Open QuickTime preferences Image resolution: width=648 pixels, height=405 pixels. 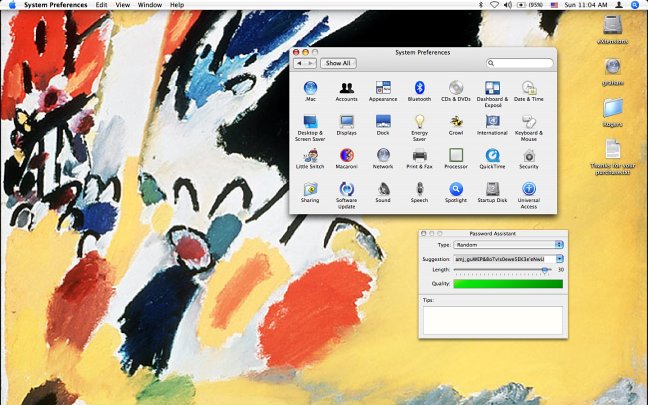492,159
